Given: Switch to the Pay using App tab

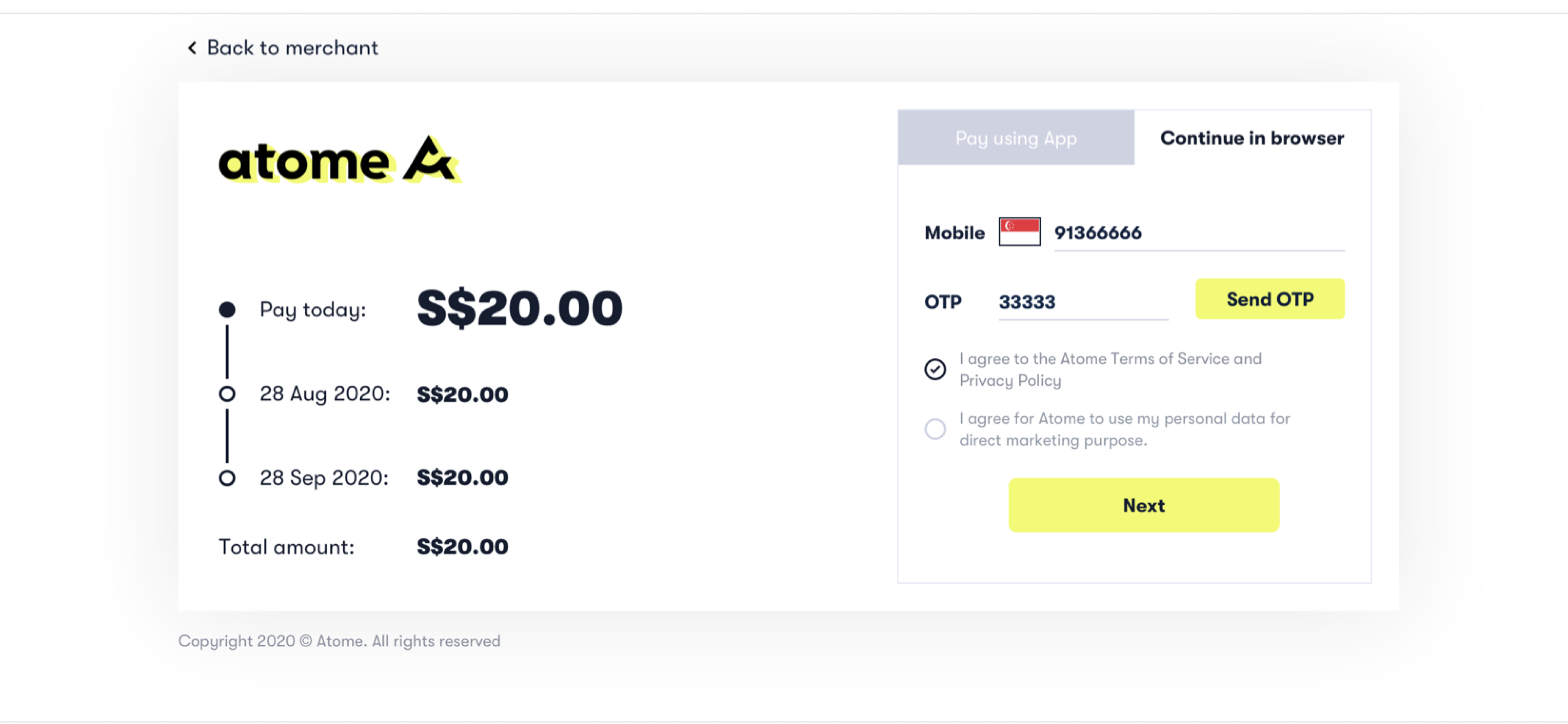Looking at the screenshot, I should (1015, 138).
